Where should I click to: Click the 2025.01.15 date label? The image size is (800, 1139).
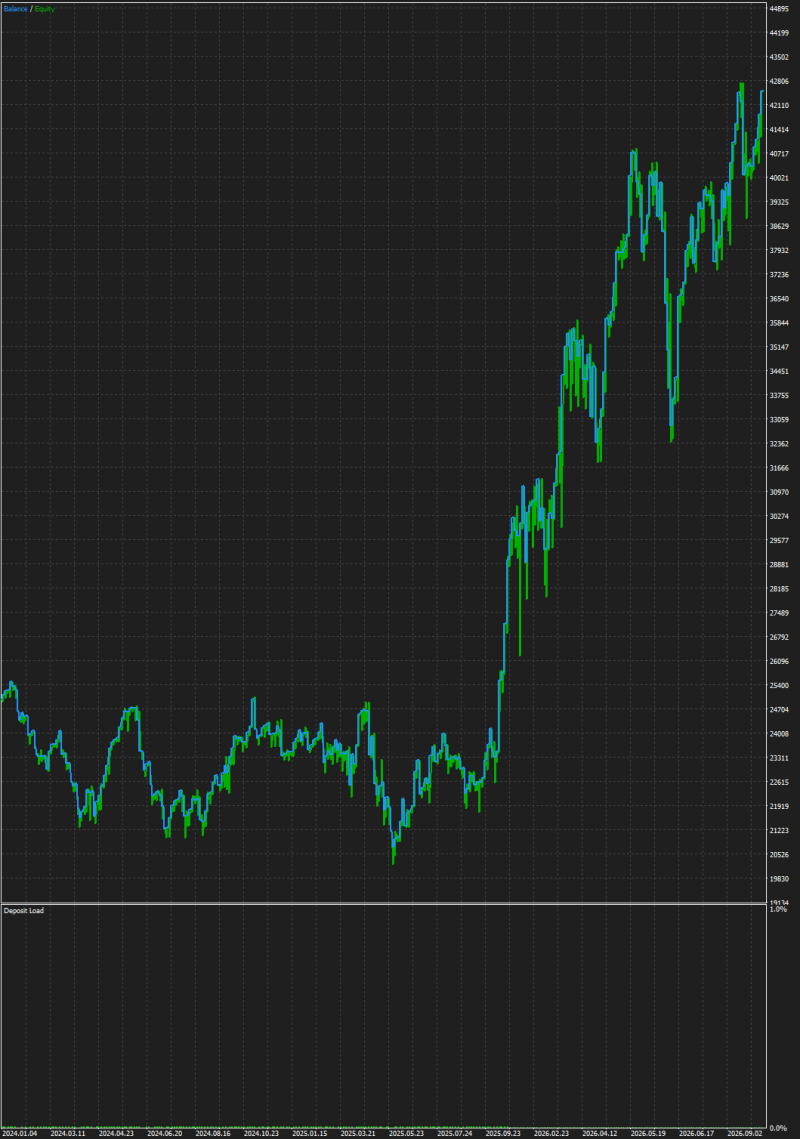[310, 1133]
